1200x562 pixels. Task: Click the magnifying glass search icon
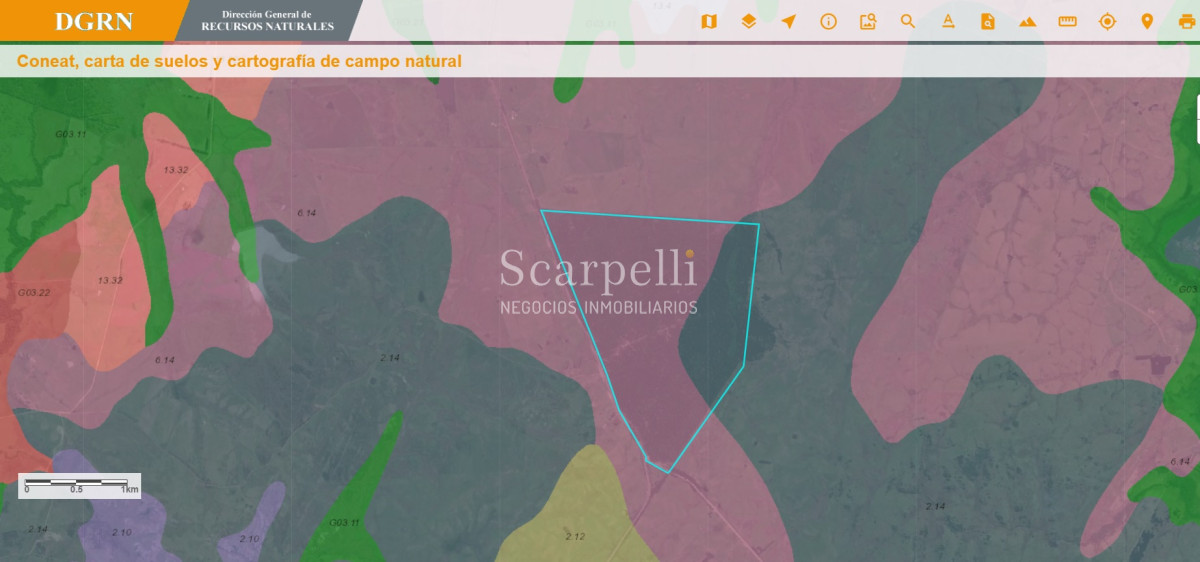click(x=908, y=21)
